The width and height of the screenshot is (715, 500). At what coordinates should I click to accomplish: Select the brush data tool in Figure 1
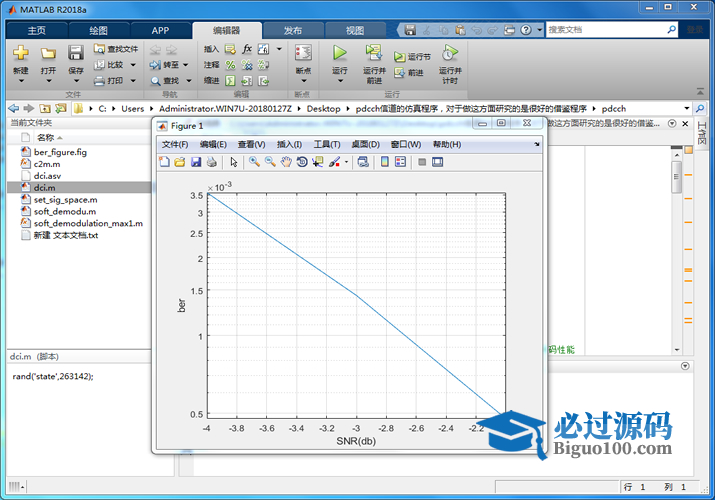pos(335,162)
